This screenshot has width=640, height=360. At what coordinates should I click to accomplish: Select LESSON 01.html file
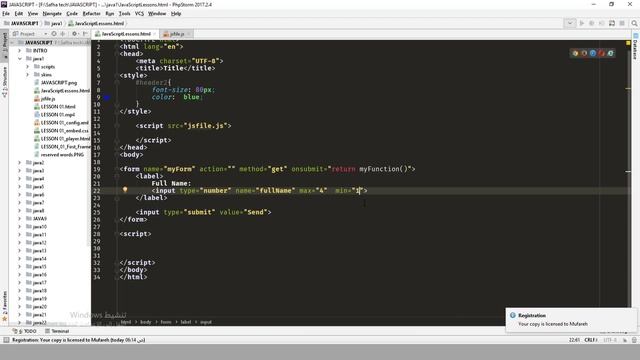[x=58, y=107]
